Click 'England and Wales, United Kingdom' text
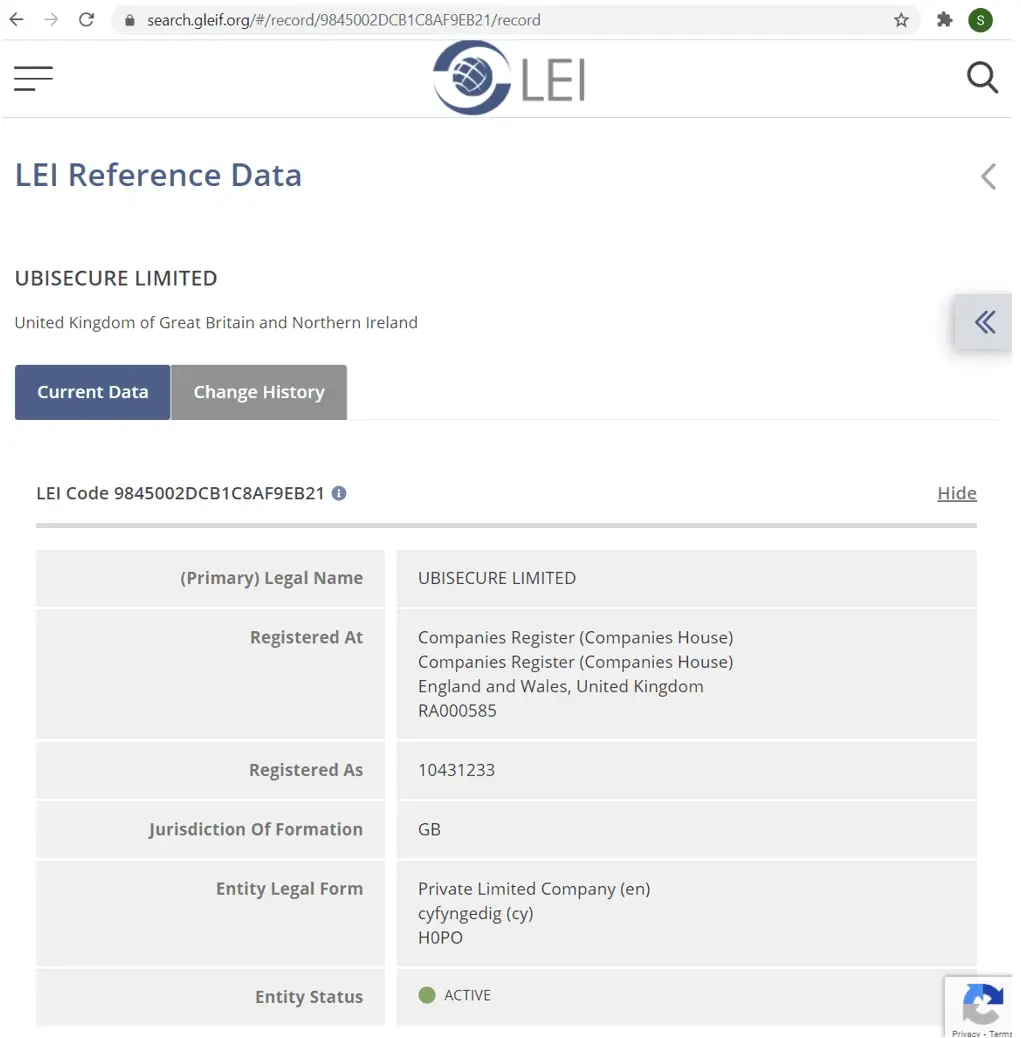Viewport: 1021px width, 1038px height. coord(561,686)
